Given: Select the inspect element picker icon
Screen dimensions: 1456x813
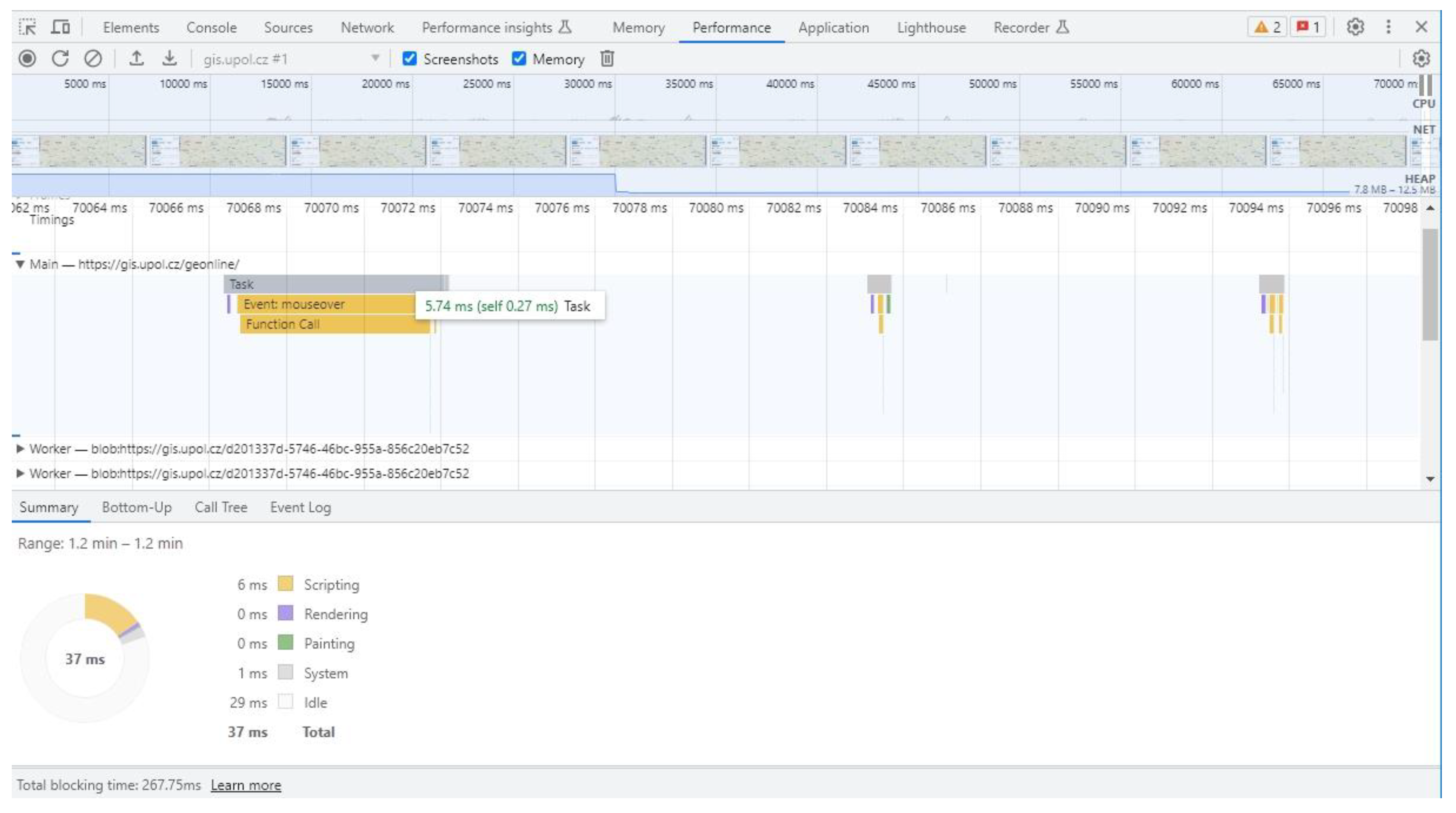Looking at the screenshot, I should [x=27, y=27].
